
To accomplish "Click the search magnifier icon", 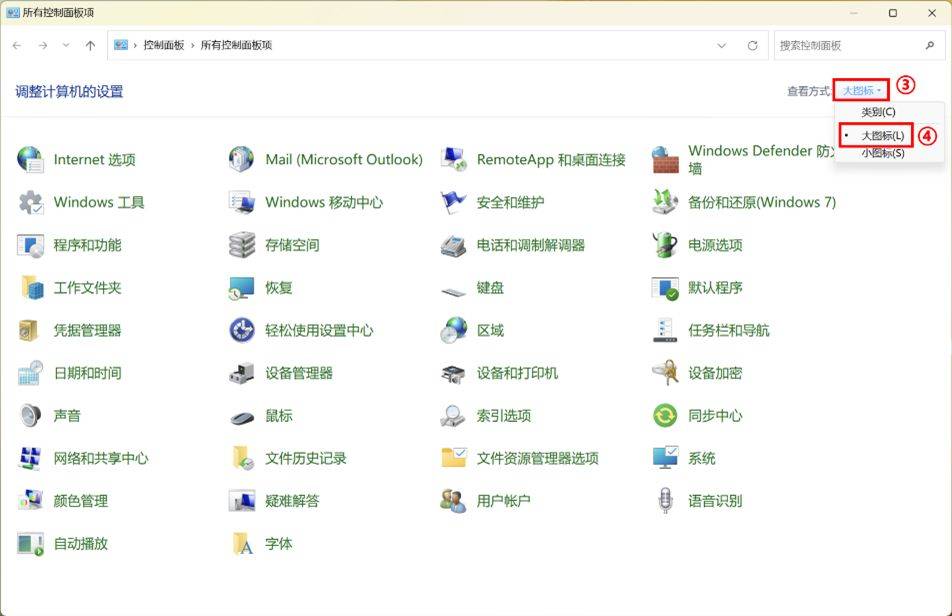I will [930, 45].
